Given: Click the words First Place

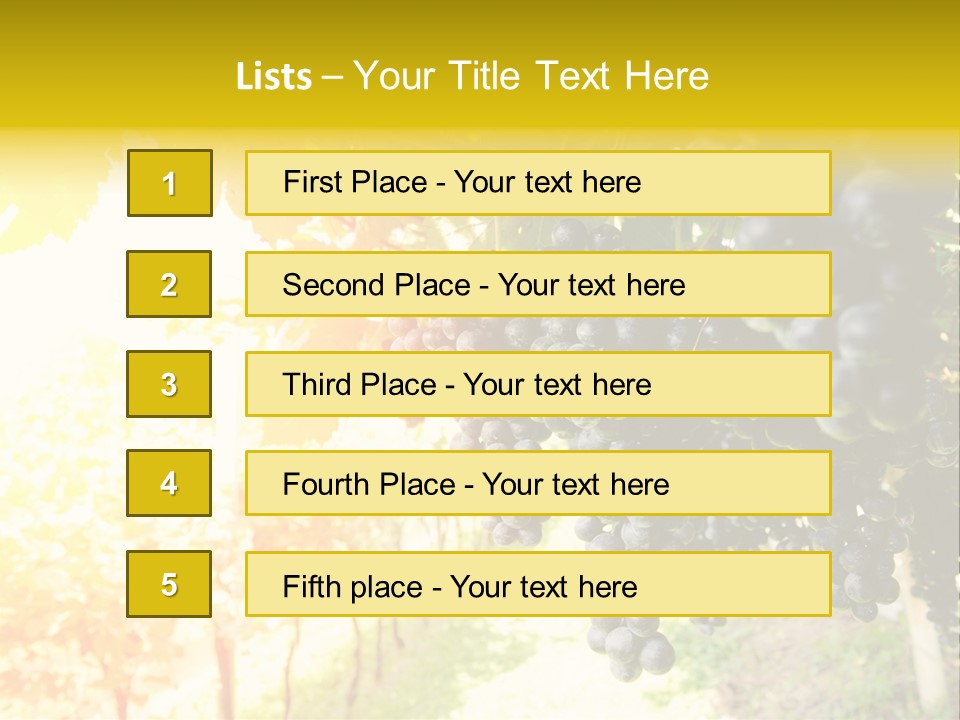Looking at the screenshot, I should coord(355,182).
